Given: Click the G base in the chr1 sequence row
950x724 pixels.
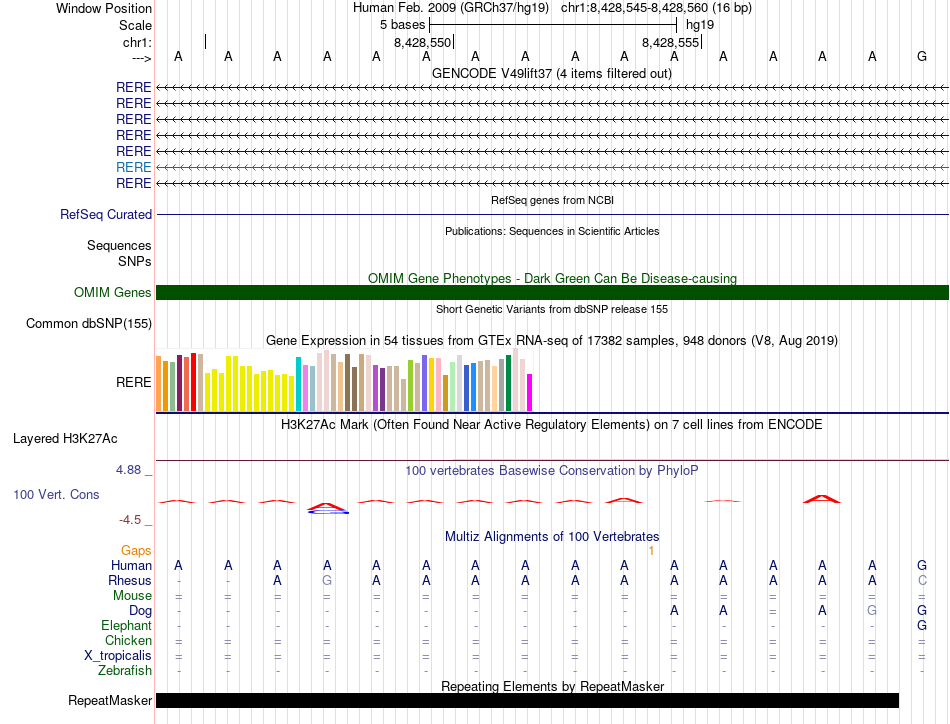Looking at the screenshot, I should (921, 56).
